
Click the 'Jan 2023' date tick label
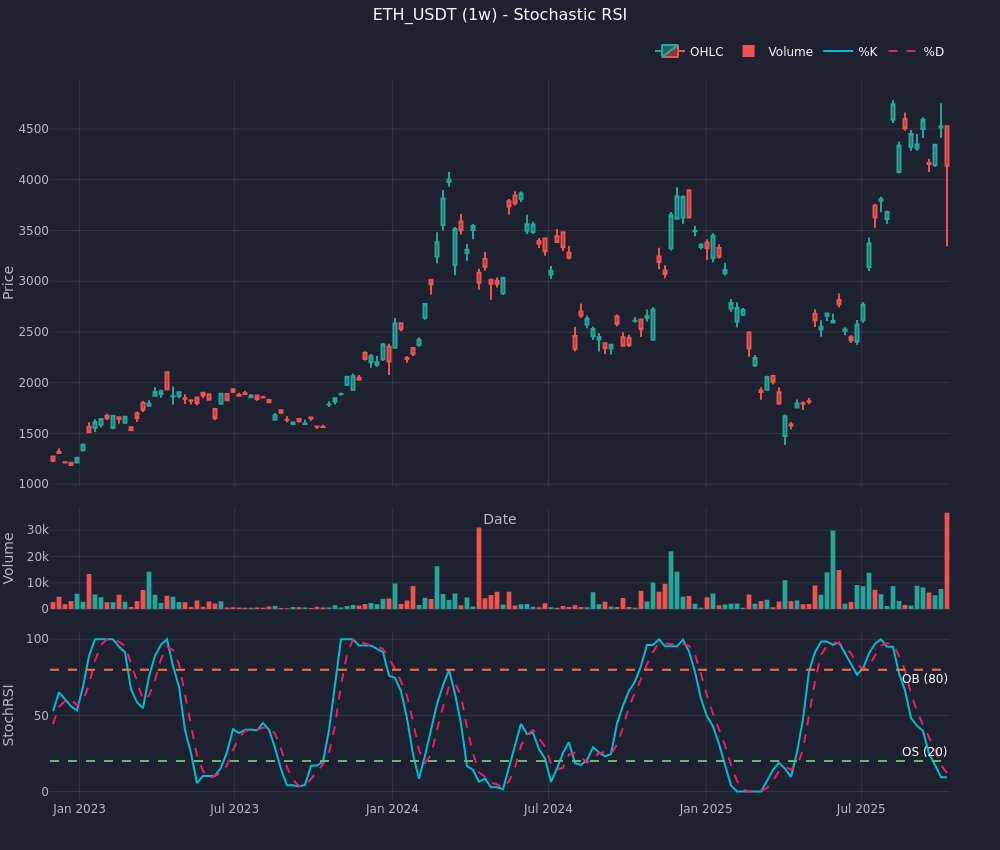79,809
